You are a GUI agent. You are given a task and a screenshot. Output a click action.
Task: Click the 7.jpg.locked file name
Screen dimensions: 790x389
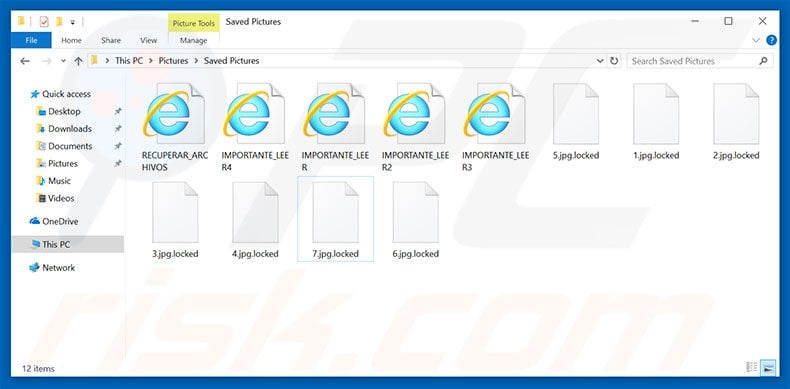pyautogui.click(x=336, y=253)
